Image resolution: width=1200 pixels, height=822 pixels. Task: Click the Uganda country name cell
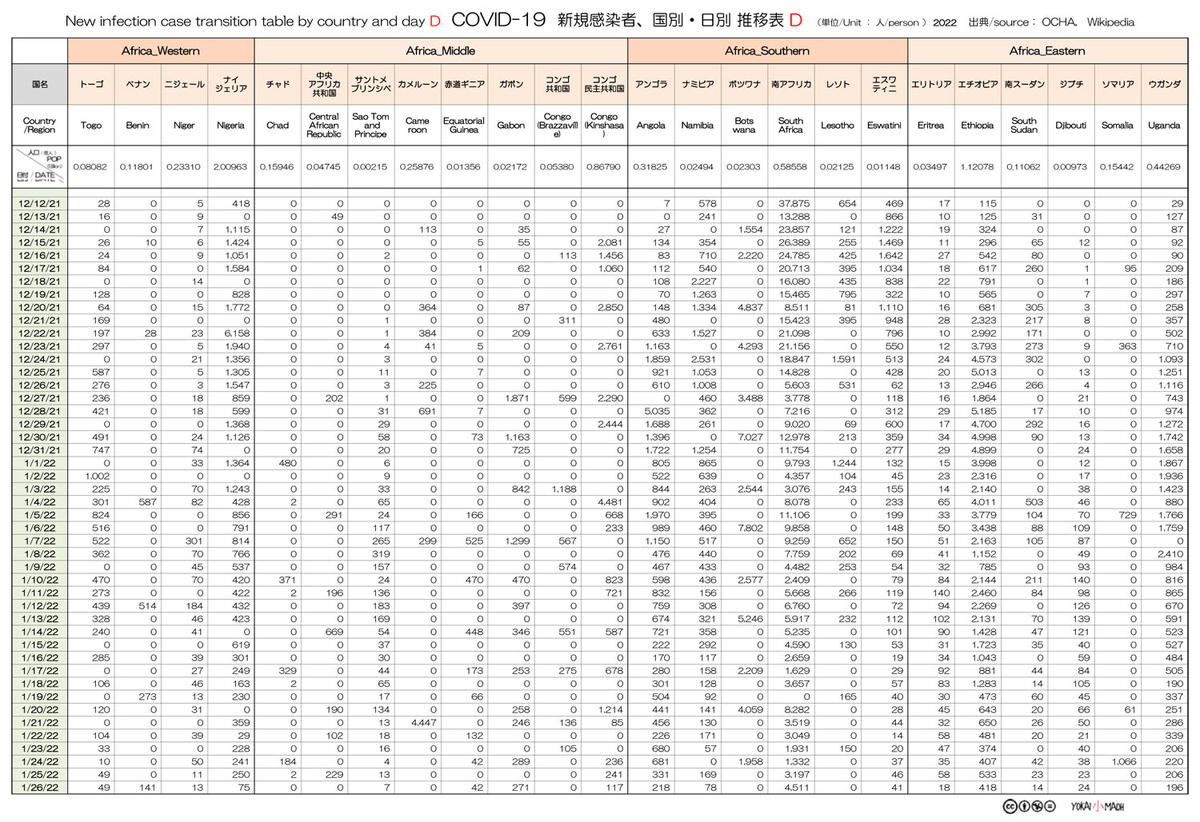pyautogui.click(x=1163, y=125)
